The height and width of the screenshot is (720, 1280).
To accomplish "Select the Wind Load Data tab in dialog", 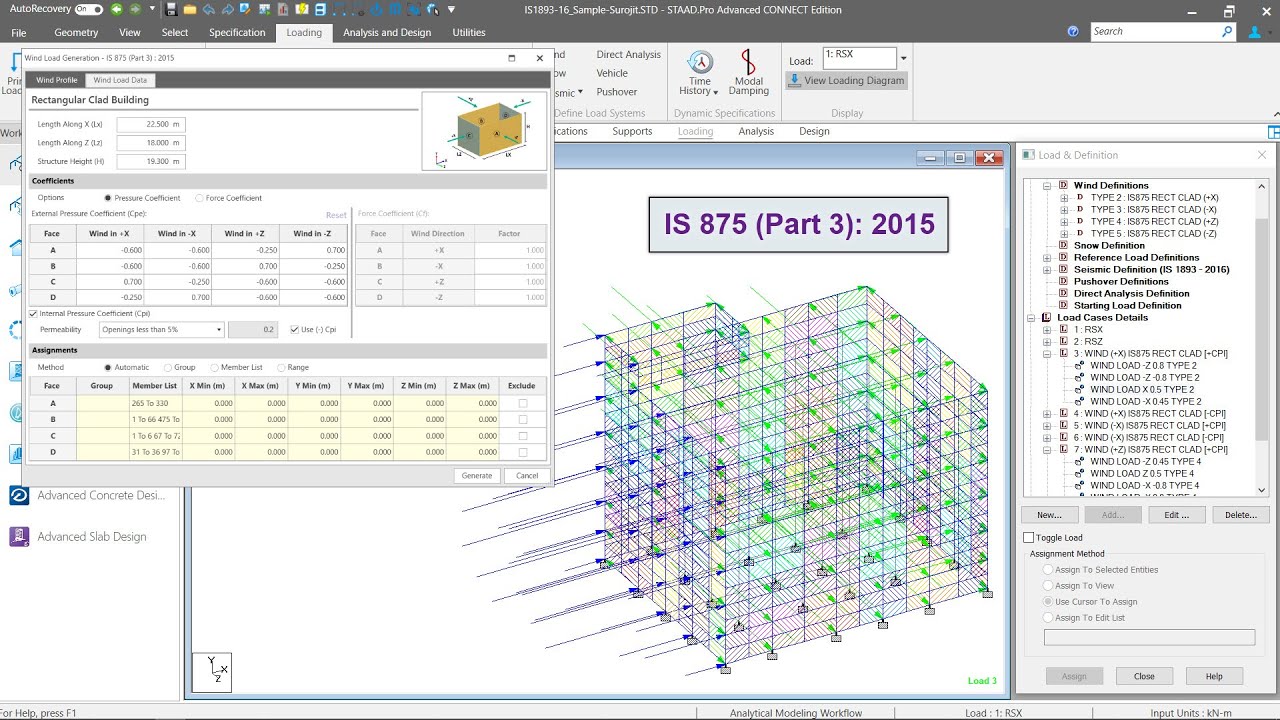I will (120, 80).
